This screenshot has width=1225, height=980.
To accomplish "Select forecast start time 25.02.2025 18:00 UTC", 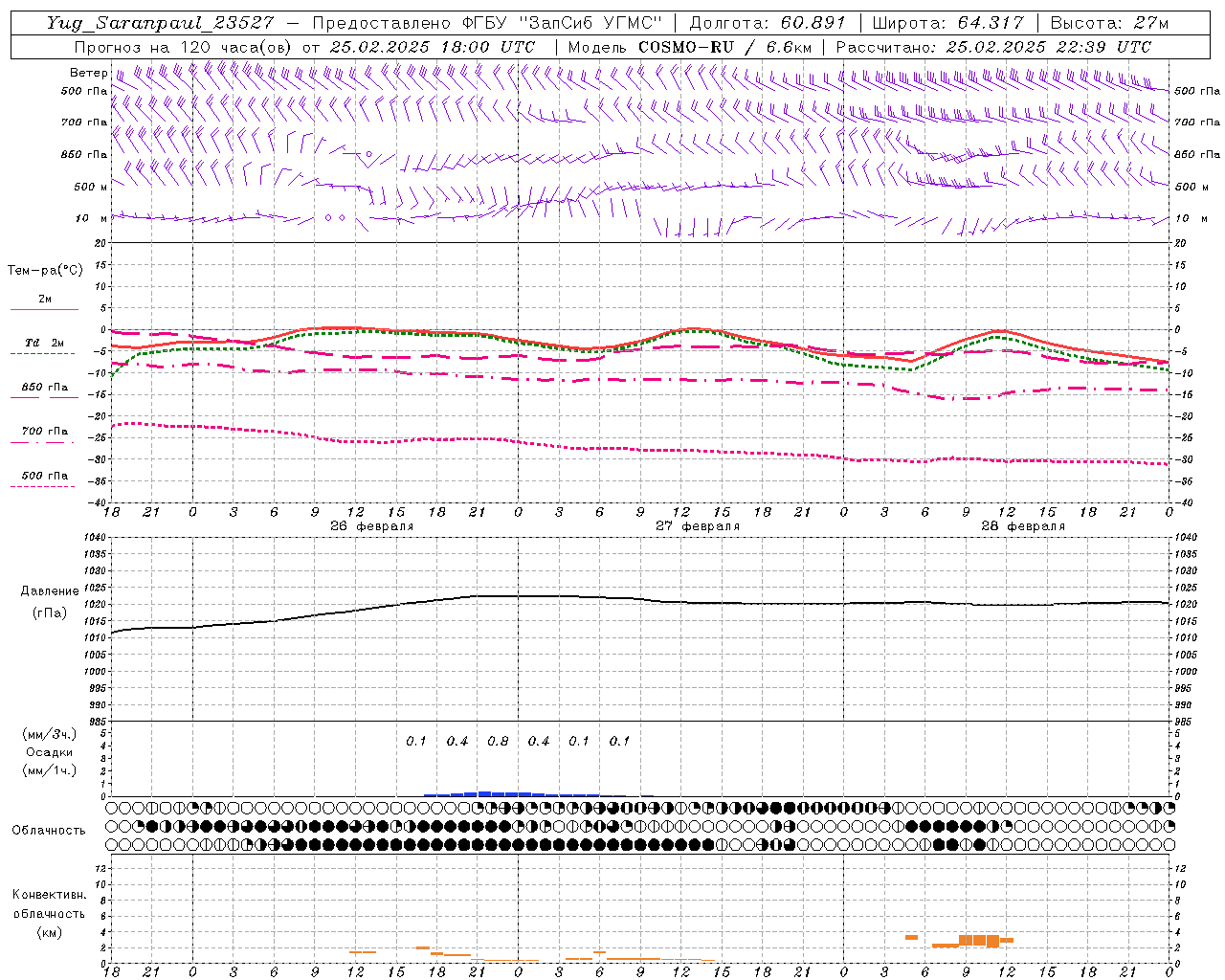I will 433,47.
